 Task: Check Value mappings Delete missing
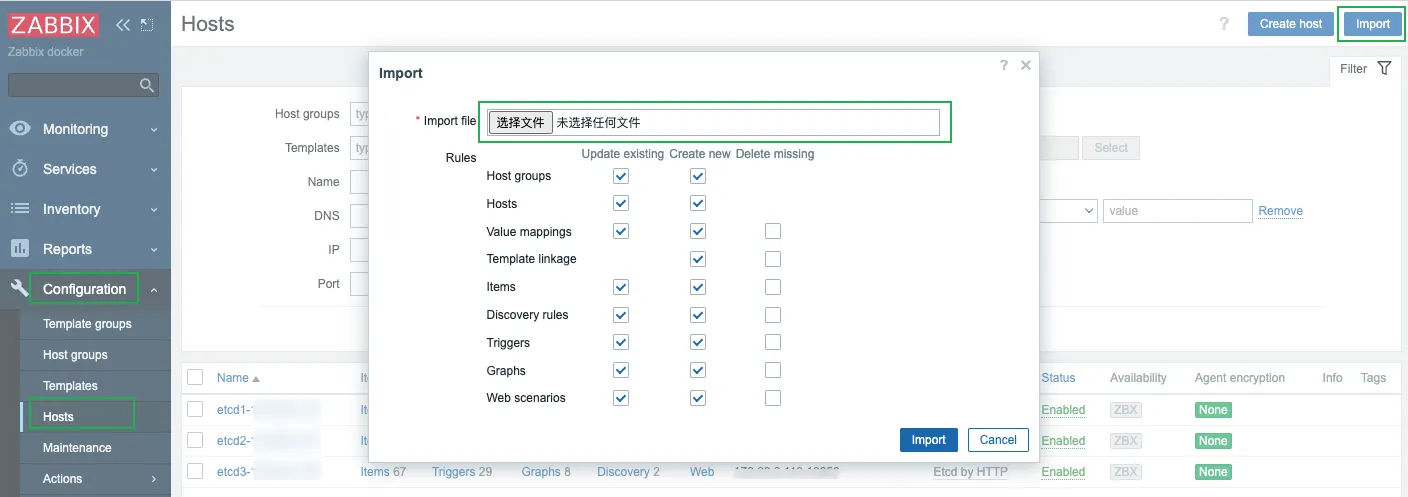[773, 231]
